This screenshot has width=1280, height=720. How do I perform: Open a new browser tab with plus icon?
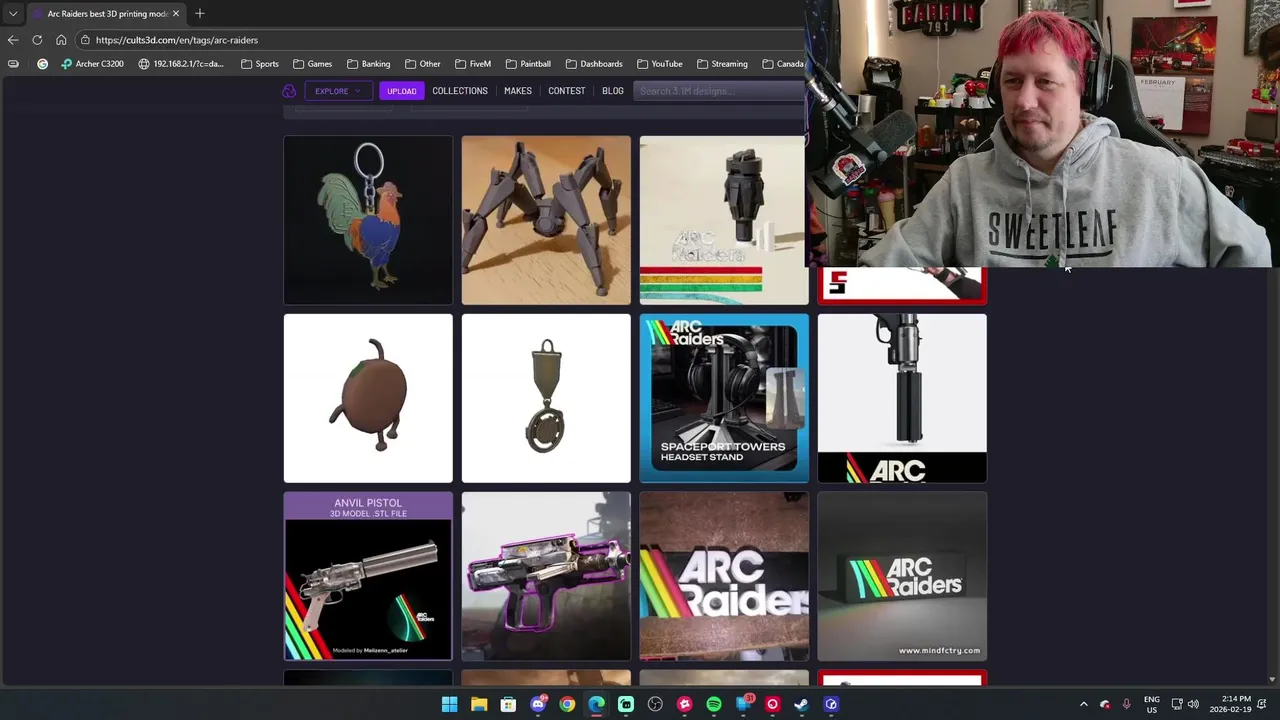[x=200, y=13]
